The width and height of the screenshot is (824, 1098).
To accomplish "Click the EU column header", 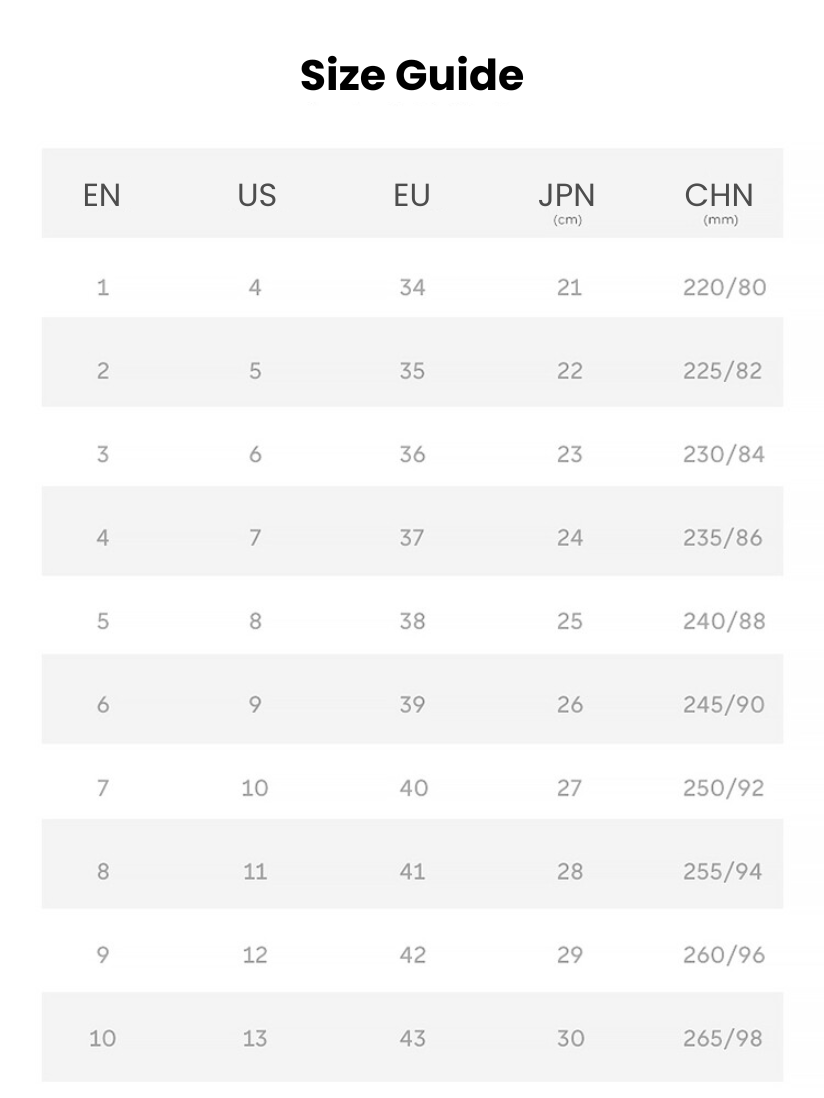I will [411, 195].
